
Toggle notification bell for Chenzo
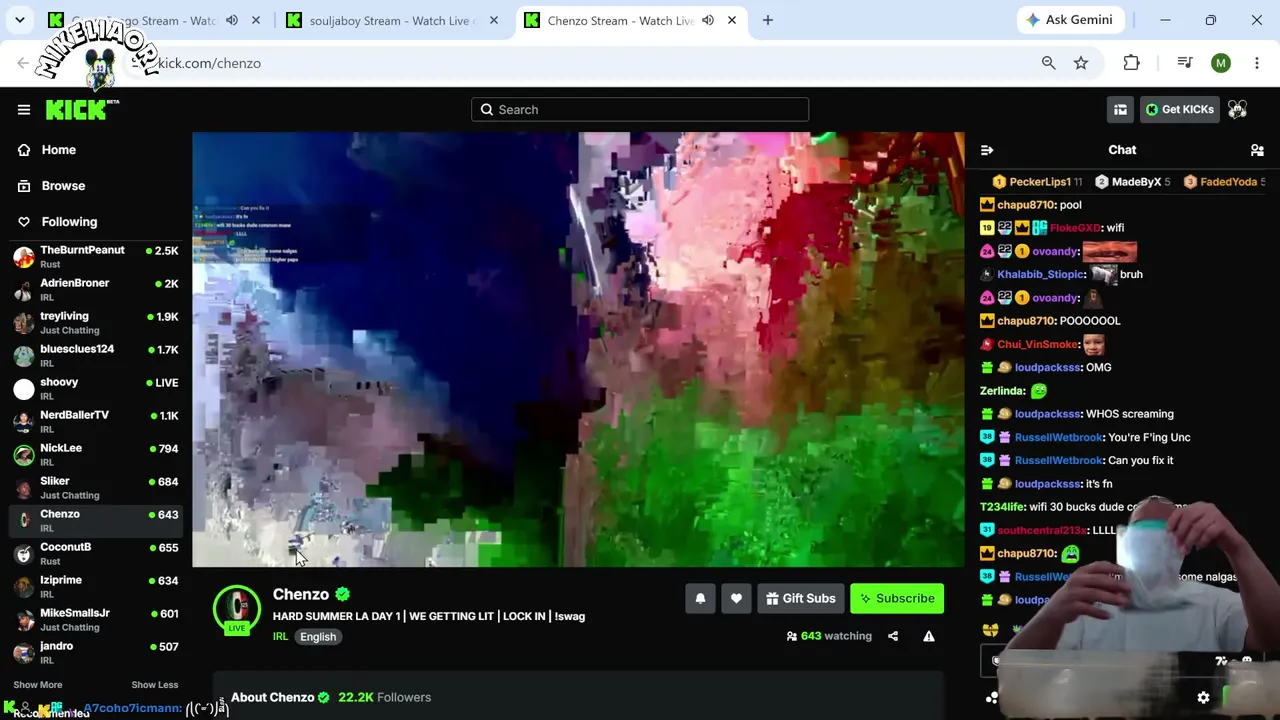pyautogui.click(x=700, y=598)
